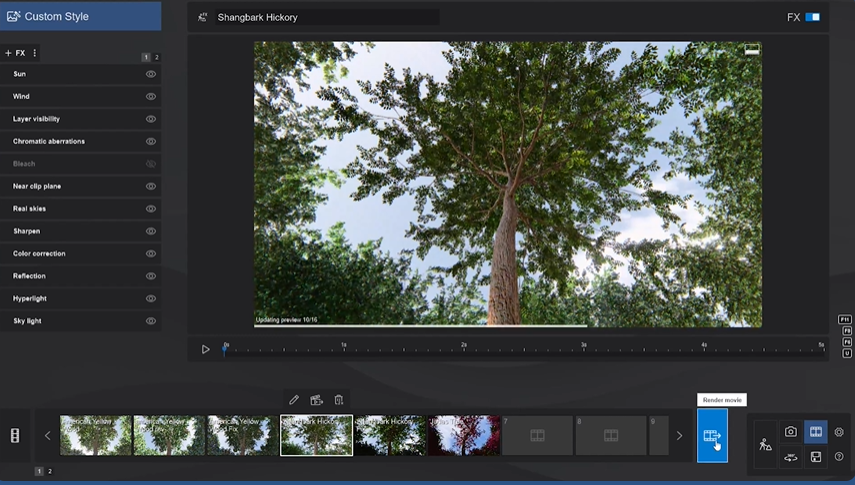
Task: Open Photo mode with the camera icon
Action: 791,432
